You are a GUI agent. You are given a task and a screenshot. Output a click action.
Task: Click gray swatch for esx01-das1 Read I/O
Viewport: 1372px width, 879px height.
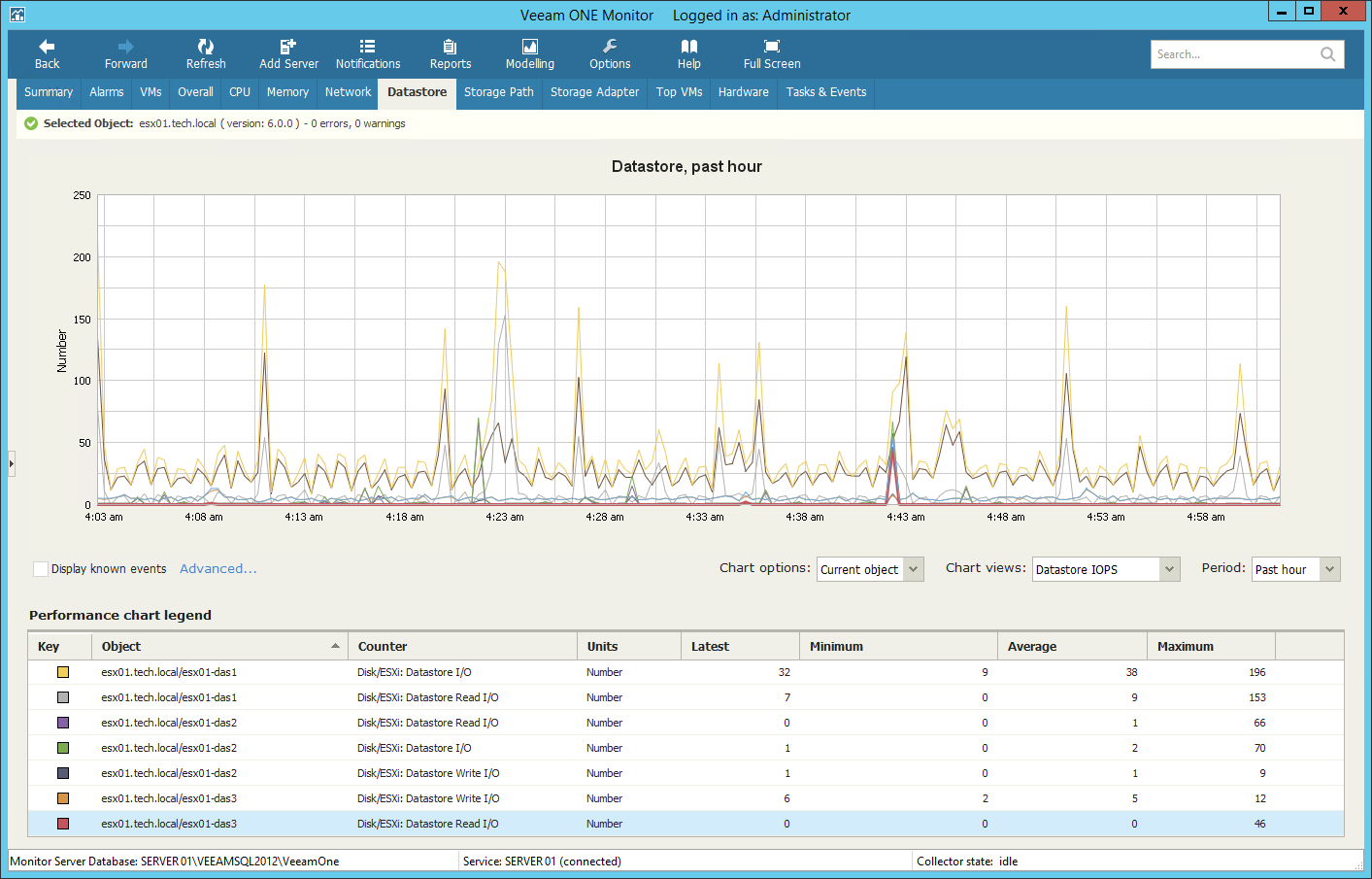tap(63, 697)
